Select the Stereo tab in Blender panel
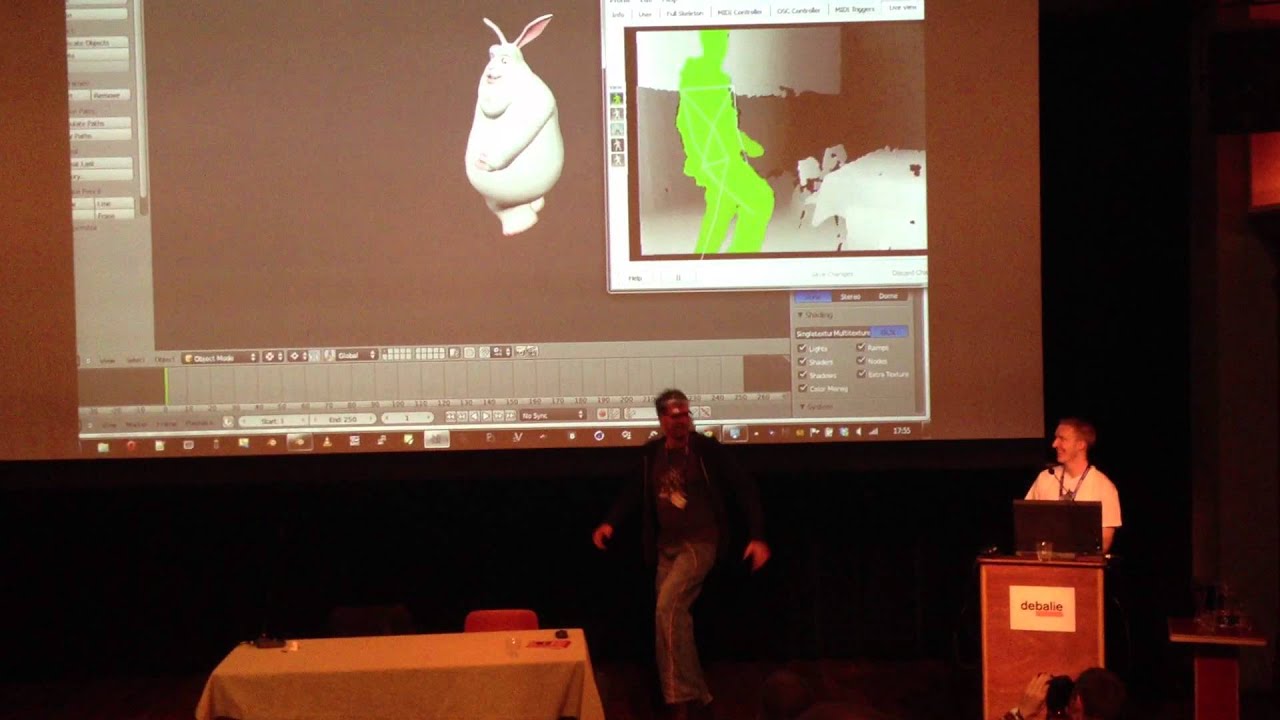The height and width of the screenshot is (720, 1280). [850, 297]
